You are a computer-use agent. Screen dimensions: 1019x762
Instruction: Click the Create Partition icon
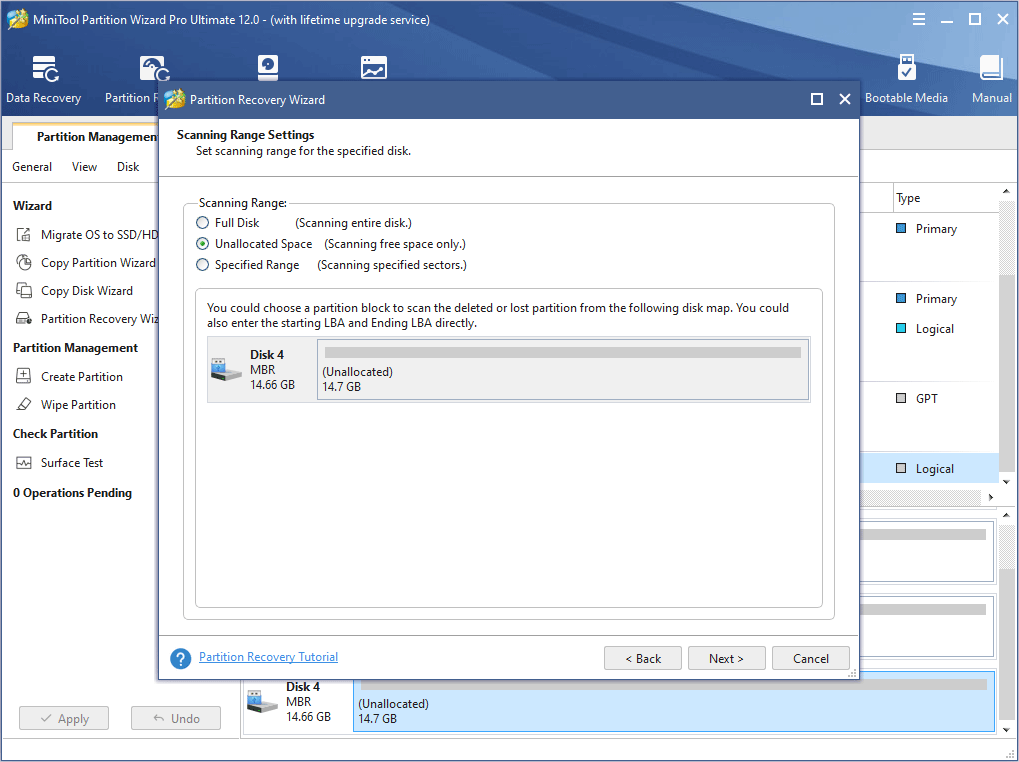23,376
